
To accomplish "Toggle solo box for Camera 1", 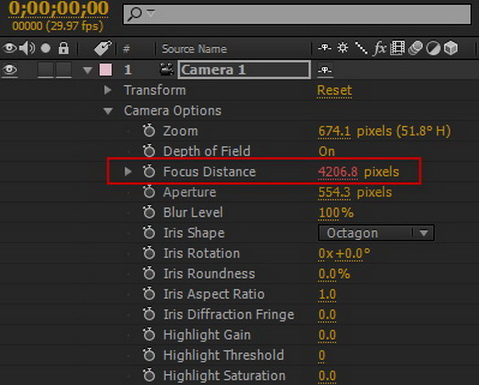I will (x=46, y=70).
